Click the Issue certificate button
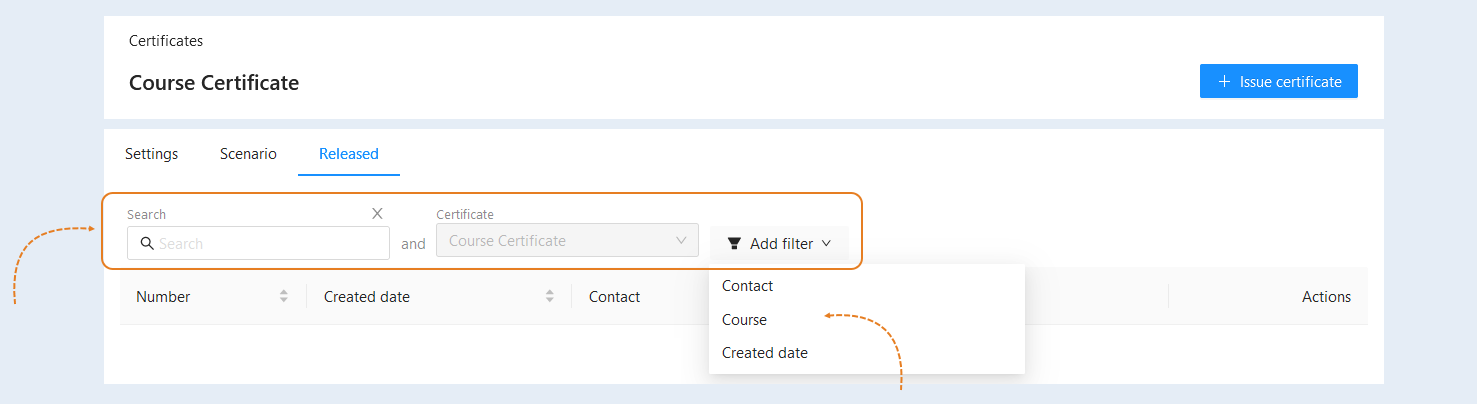This screenshot has height=404, width=1477. point(1279,82)
